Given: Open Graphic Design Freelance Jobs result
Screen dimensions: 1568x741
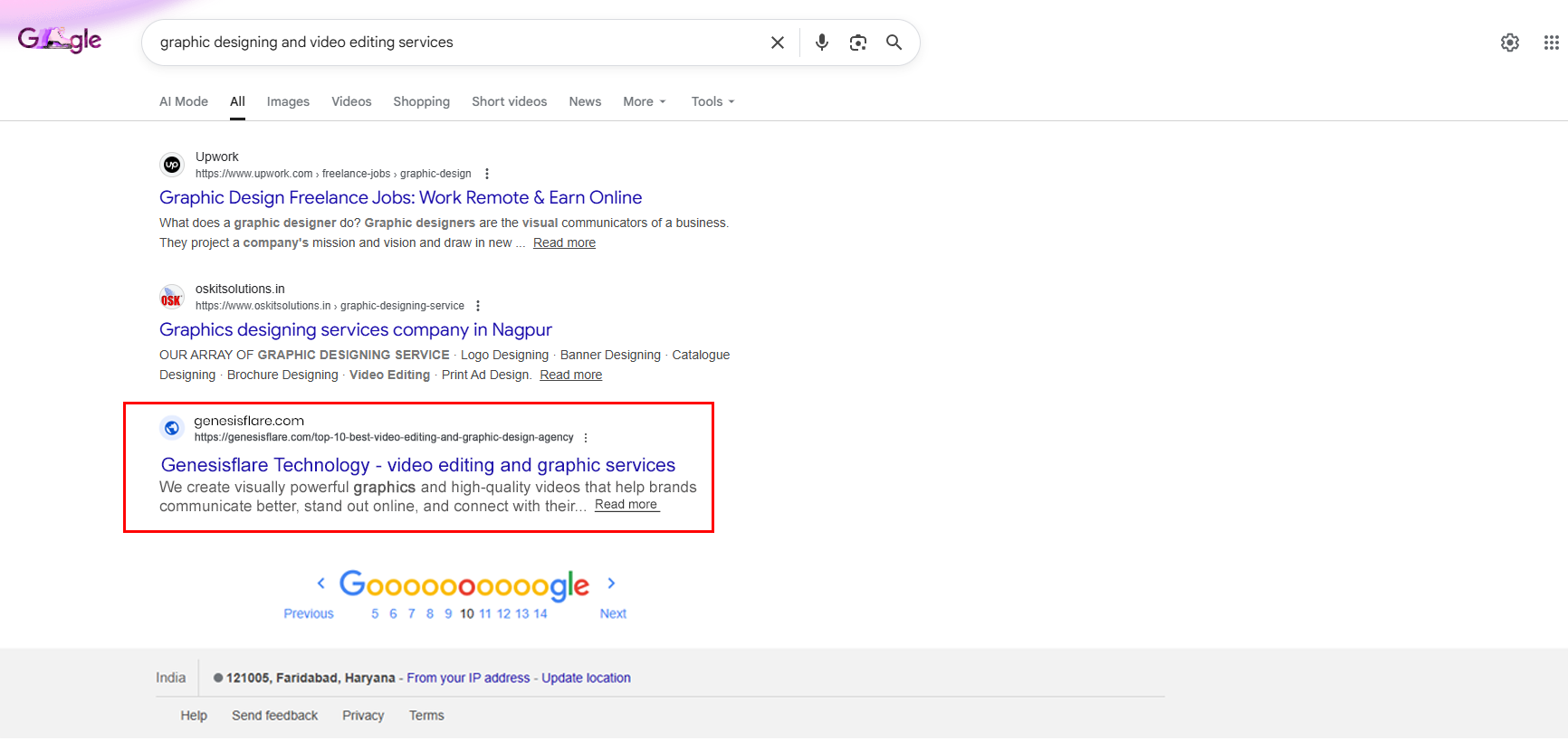Looking at the screenshot, I should [x=400, y=197].
